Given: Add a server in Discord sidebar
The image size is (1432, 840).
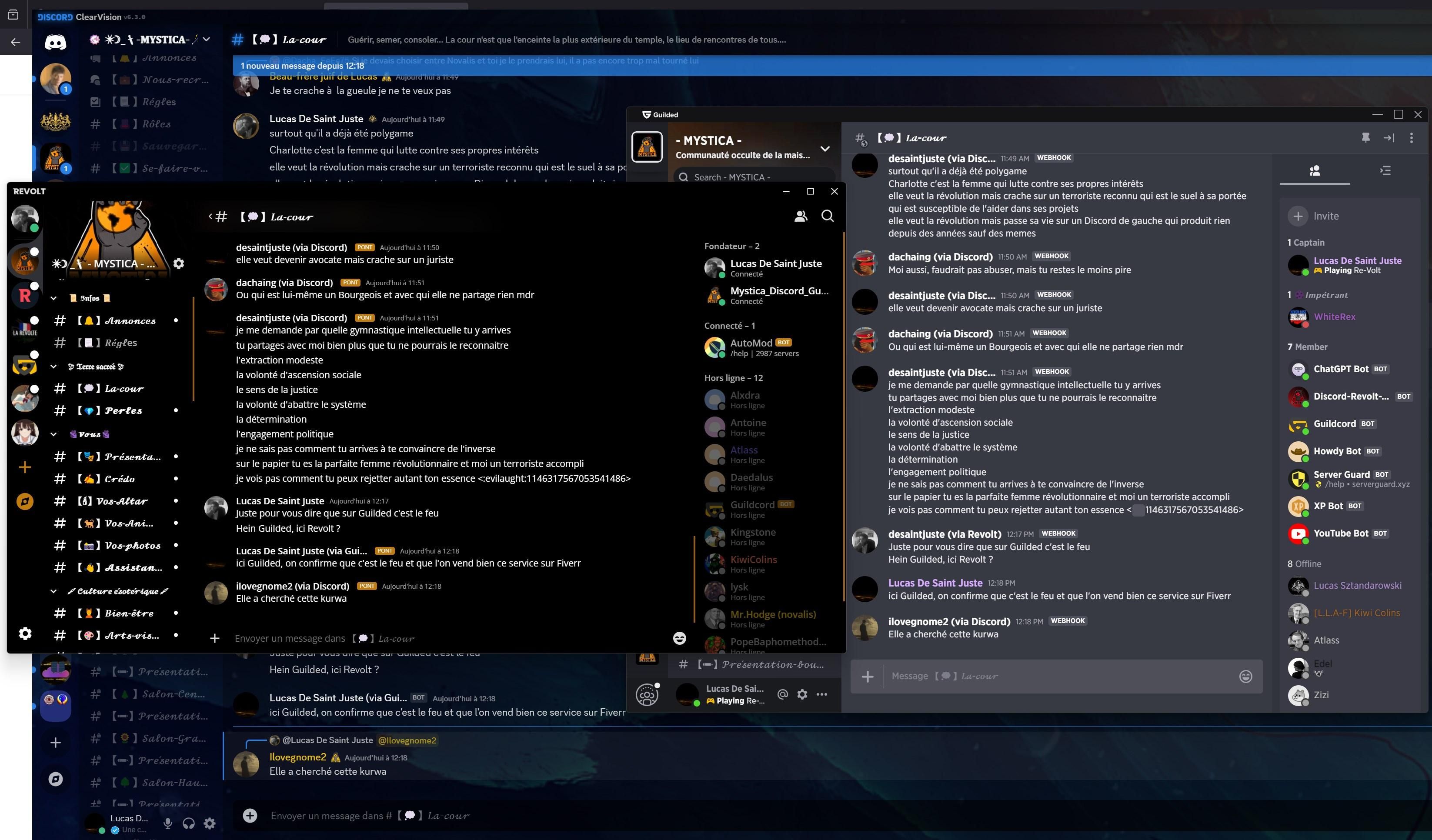Looking at the screenshot, I should [x=55, y=742].
